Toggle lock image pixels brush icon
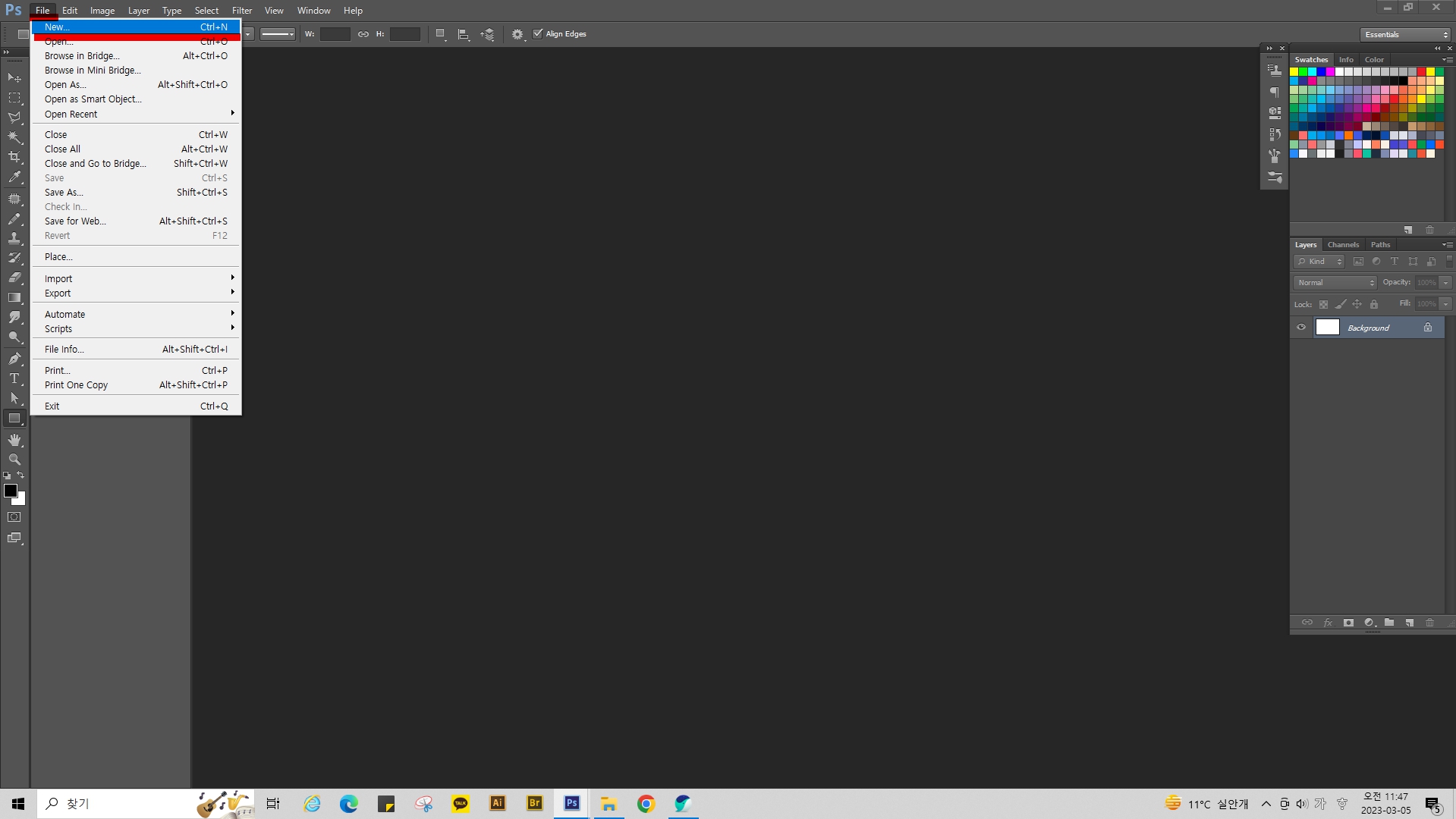 (x=1341, y=304)
